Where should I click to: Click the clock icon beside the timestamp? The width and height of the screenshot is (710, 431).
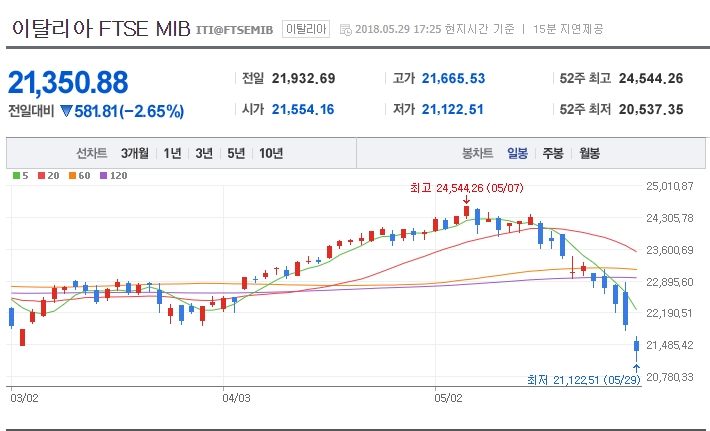[x=346, y=29]
